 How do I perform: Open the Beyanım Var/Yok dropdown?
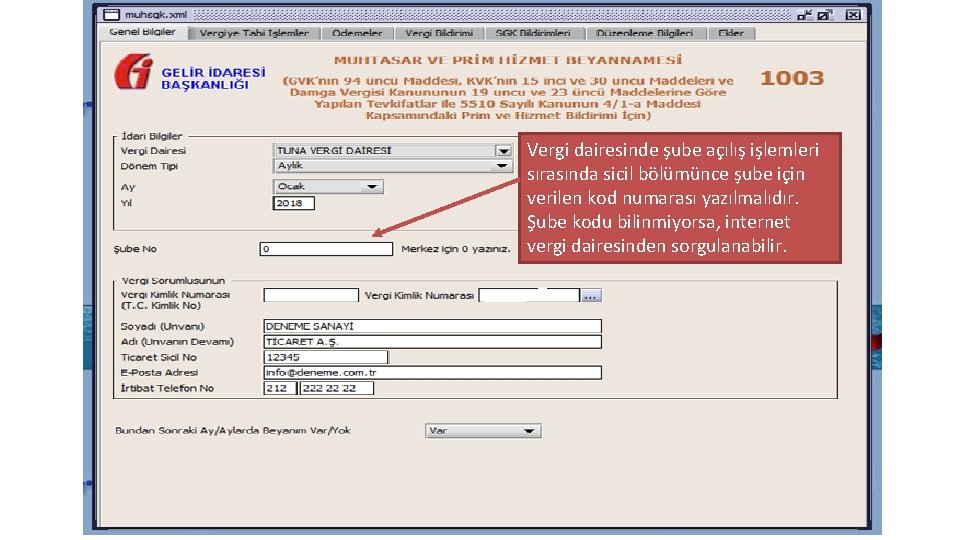482,431
